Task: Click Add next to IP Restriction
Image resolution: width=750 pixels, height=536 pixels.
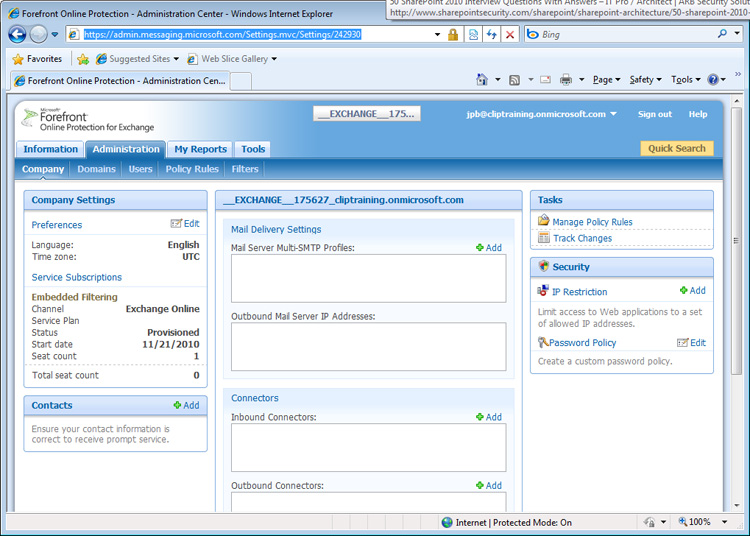Action: (x=693, y=290)
